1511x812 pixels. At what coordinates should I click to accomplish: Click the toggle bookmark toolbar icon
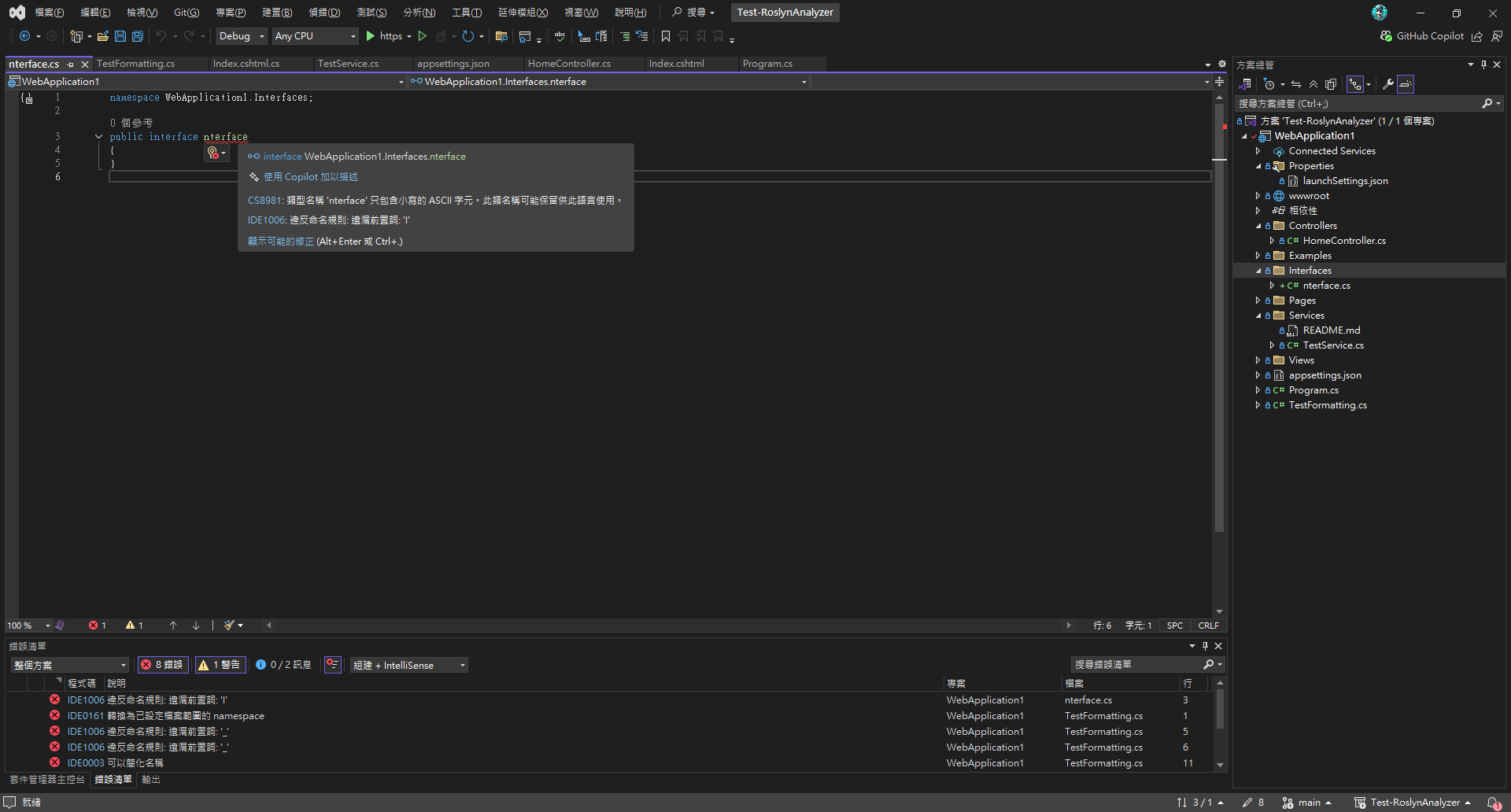(x=666, y=36)
